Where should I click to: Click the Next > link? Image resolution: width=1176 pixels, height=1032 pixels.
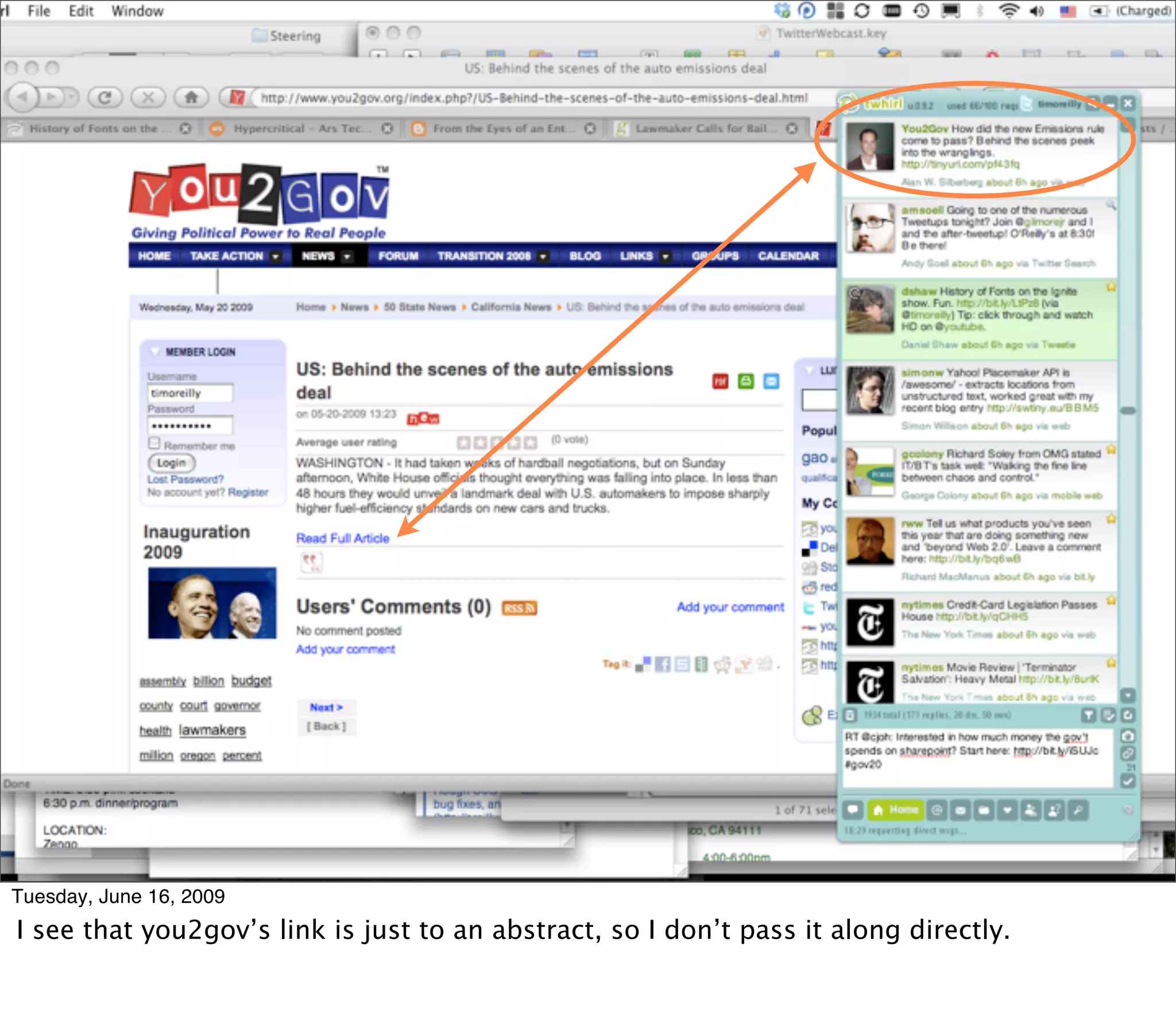[x=326, y=707]
